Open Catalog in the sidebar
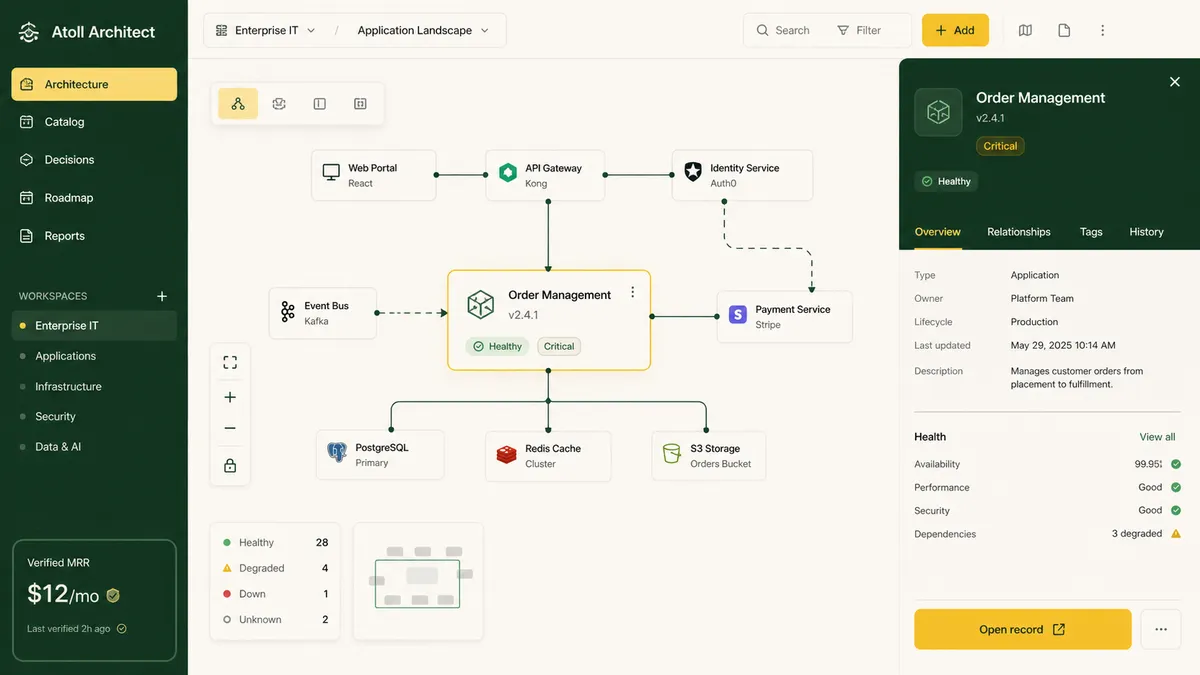1200x675 pixels. coord(94,122)
